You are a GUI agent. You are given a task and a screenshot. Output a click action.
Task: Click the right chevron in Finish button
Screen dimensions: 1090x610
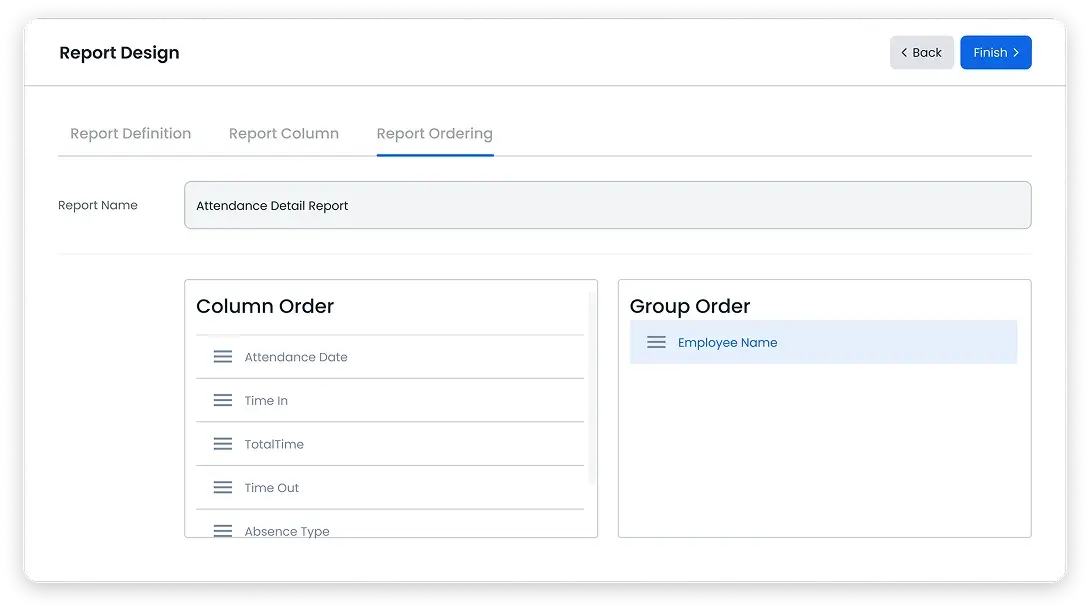[1016, 53]
